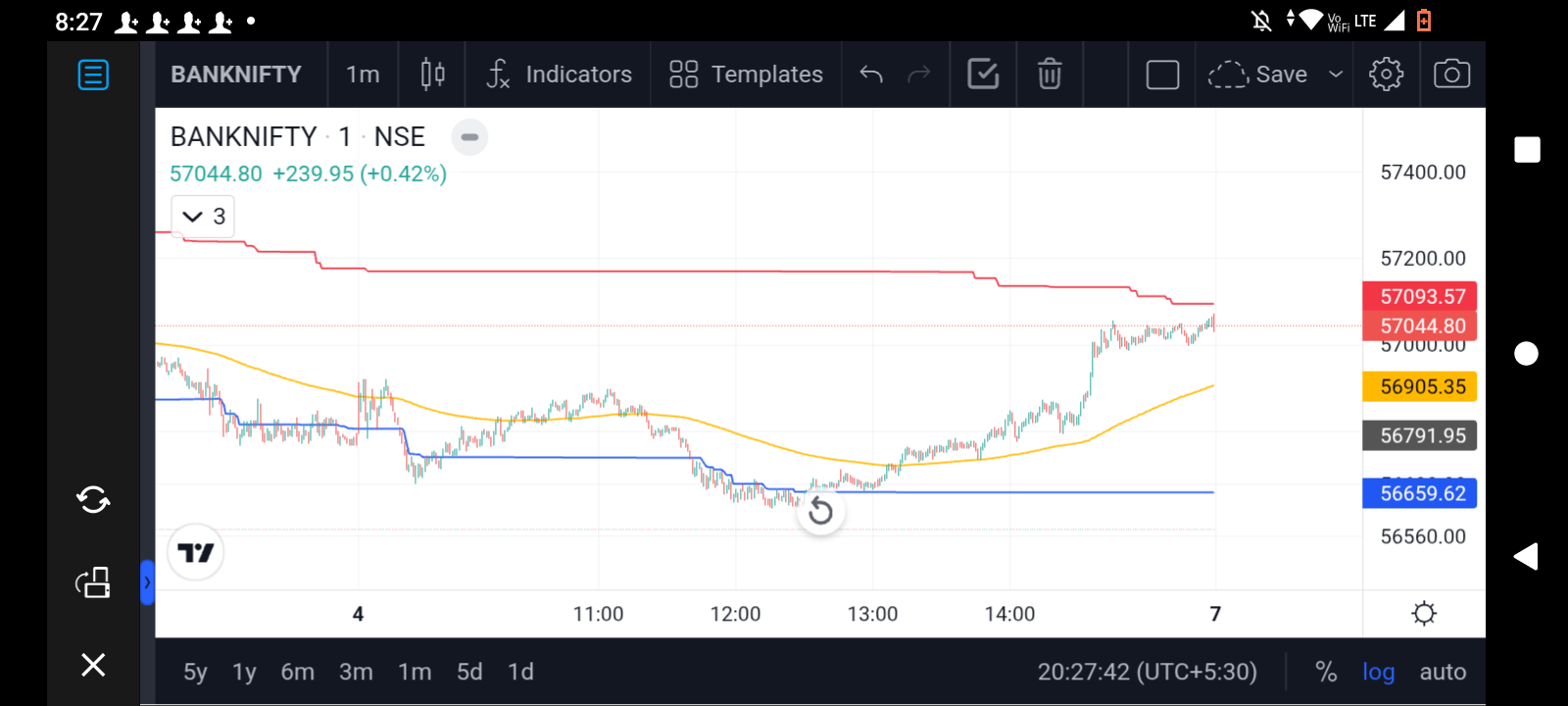Open the left sidebar menu icon
The height and width of the screenshot is (706, 1568).
pos(93,75)
